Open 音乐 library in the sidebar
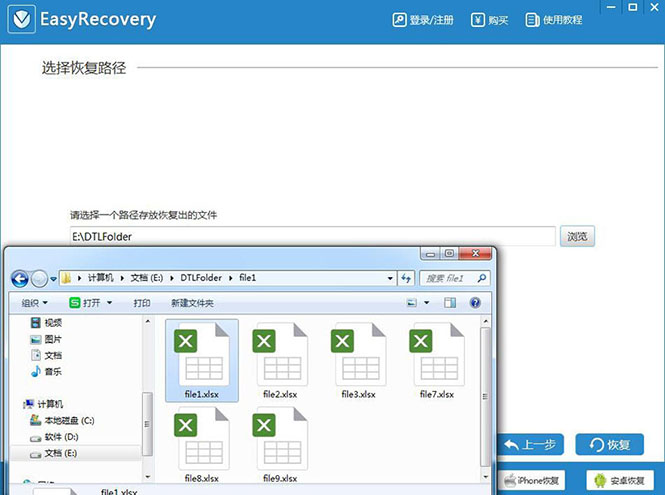 52,371
